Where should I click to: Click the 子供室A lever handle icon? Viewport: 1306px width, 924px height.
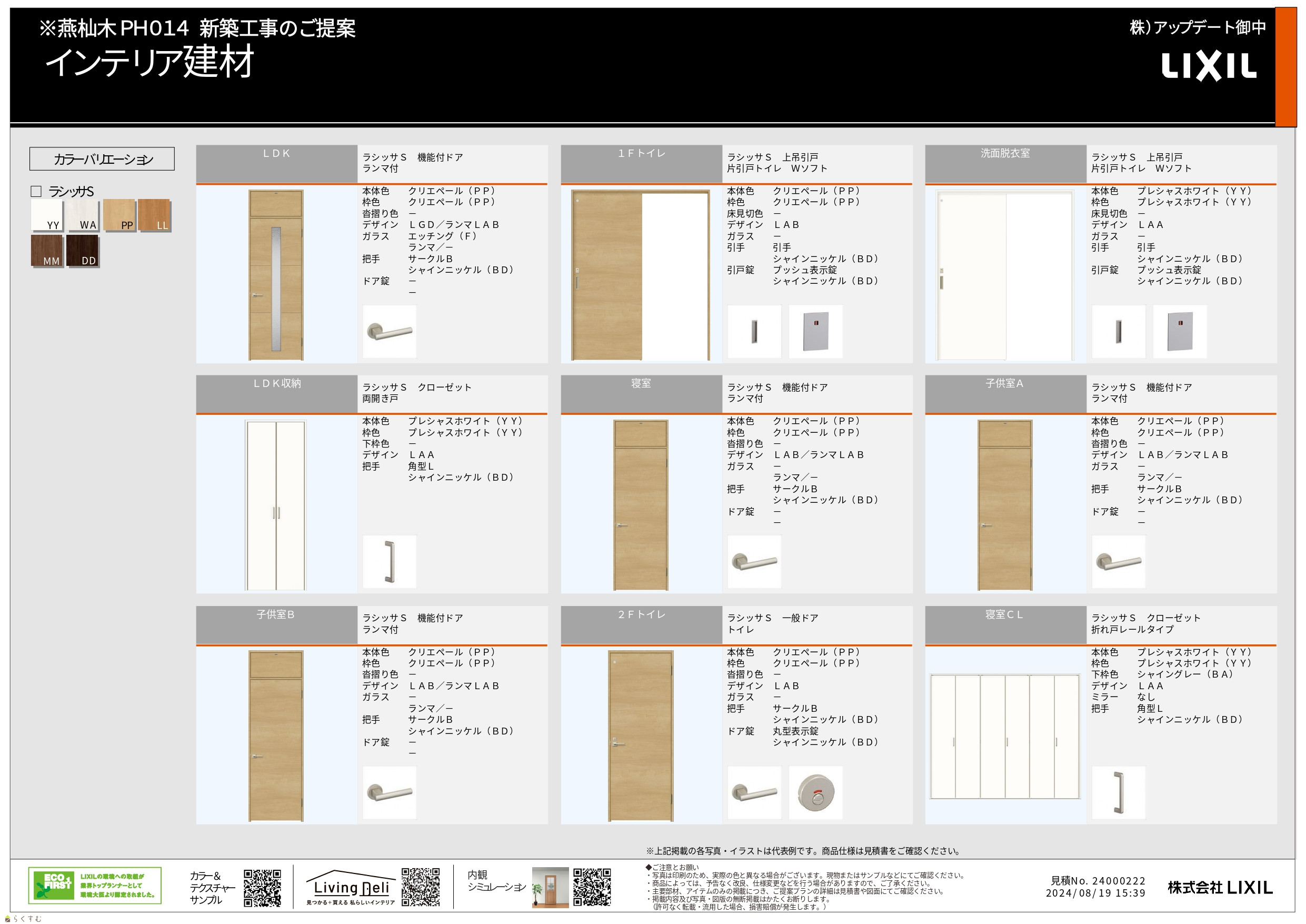[x=1118, y=562]
